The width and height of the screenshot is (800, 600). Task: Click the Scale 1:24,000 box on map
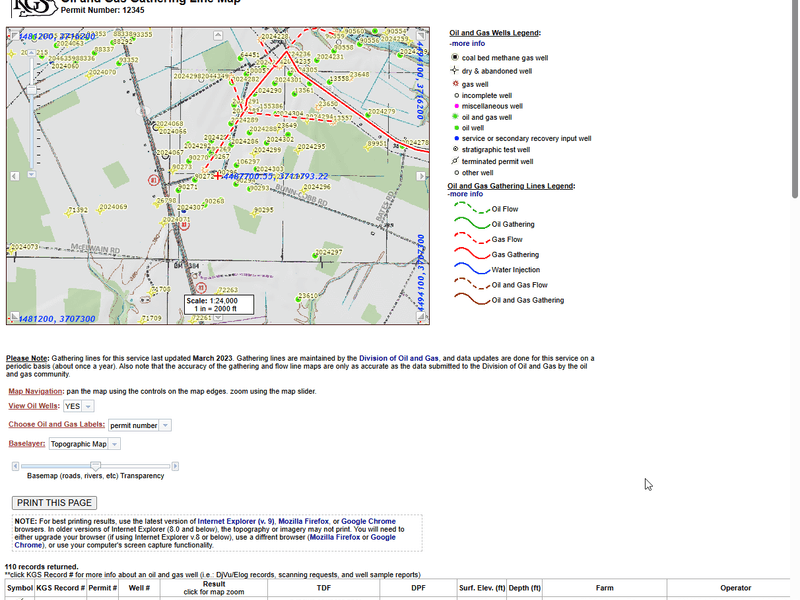click(x=219, y=305)
